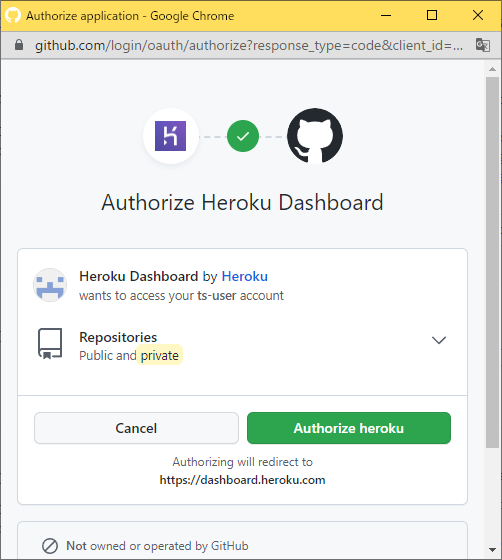
Task: Click the 'ts-user' account name text
Action: (217, 296)
